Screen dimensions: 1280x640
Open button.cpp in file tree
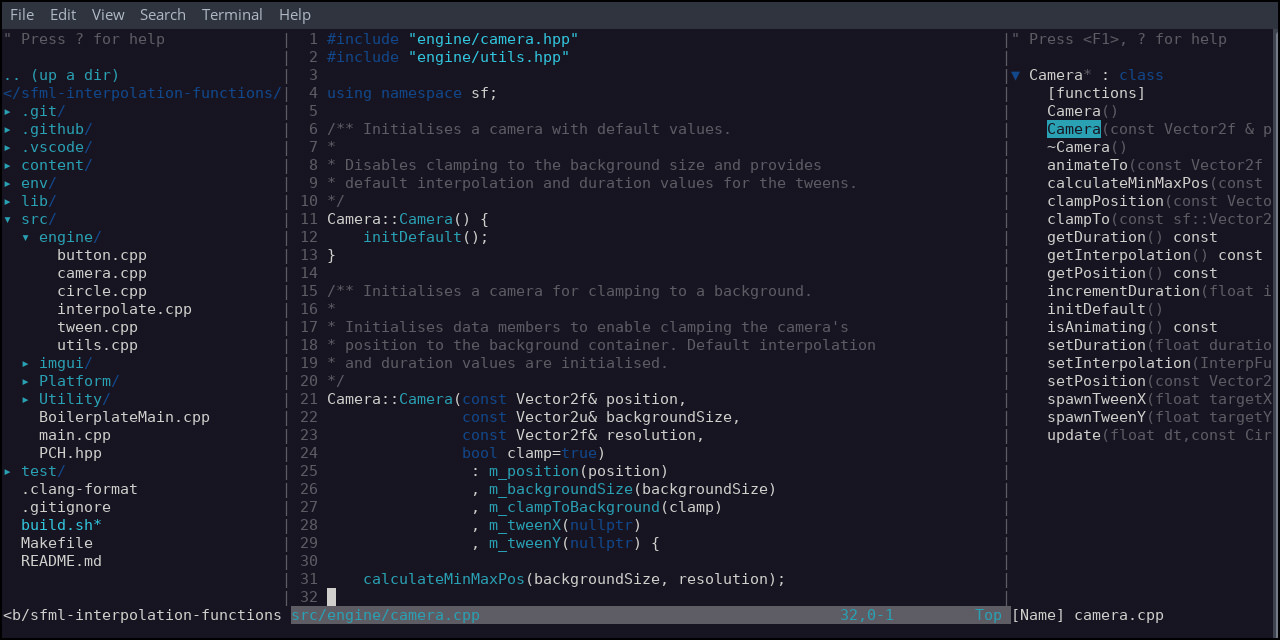[102, 255]
